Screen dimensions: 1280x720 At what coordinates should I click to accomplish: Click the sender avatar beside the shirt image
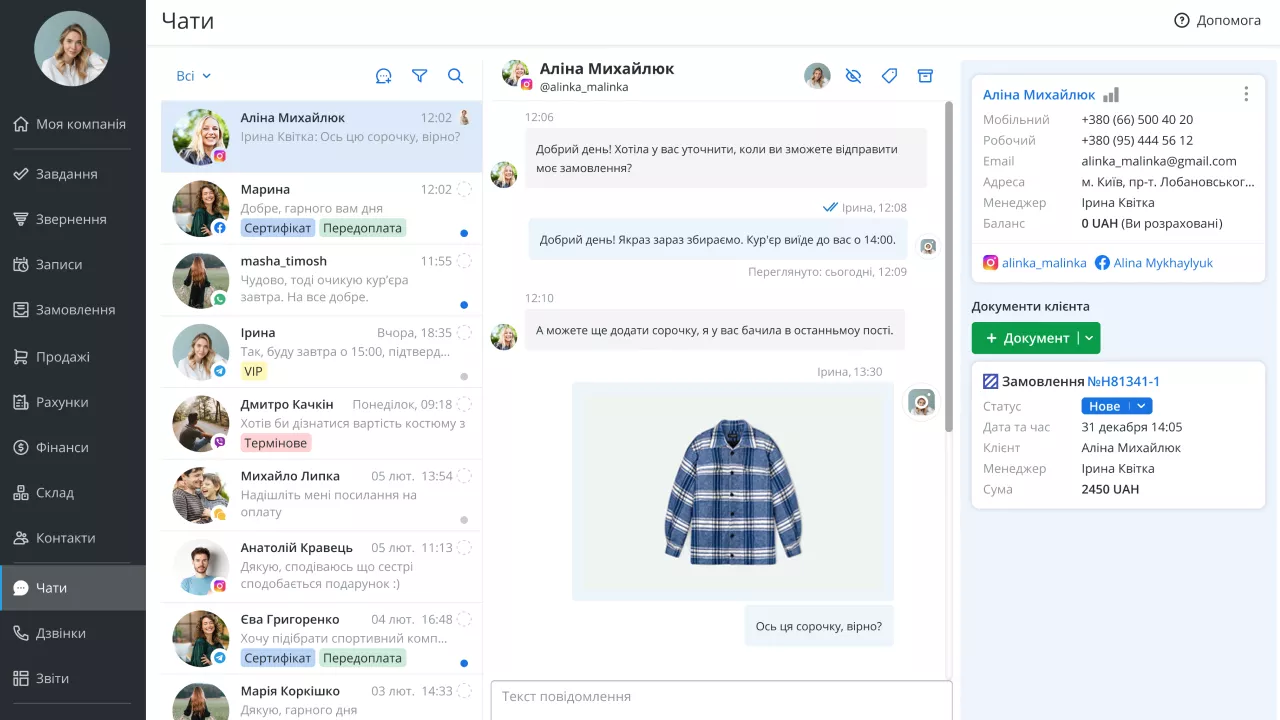pyautogui.click(x=921, y=402)
